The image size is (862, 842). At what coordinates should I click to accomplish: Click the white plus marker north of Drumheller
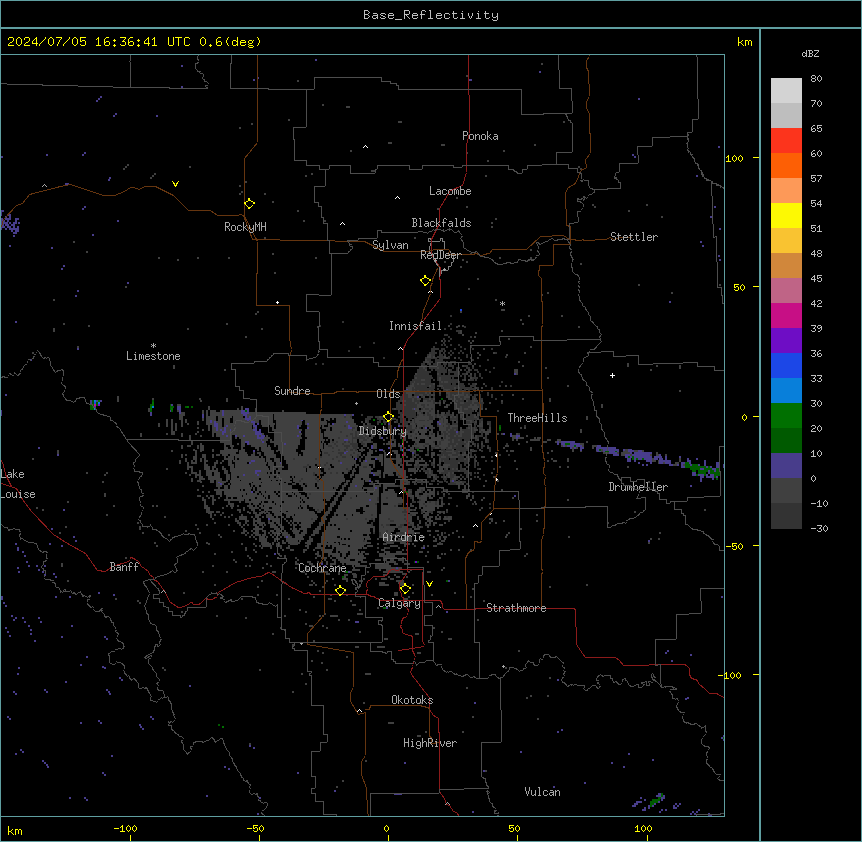point(612,375)
